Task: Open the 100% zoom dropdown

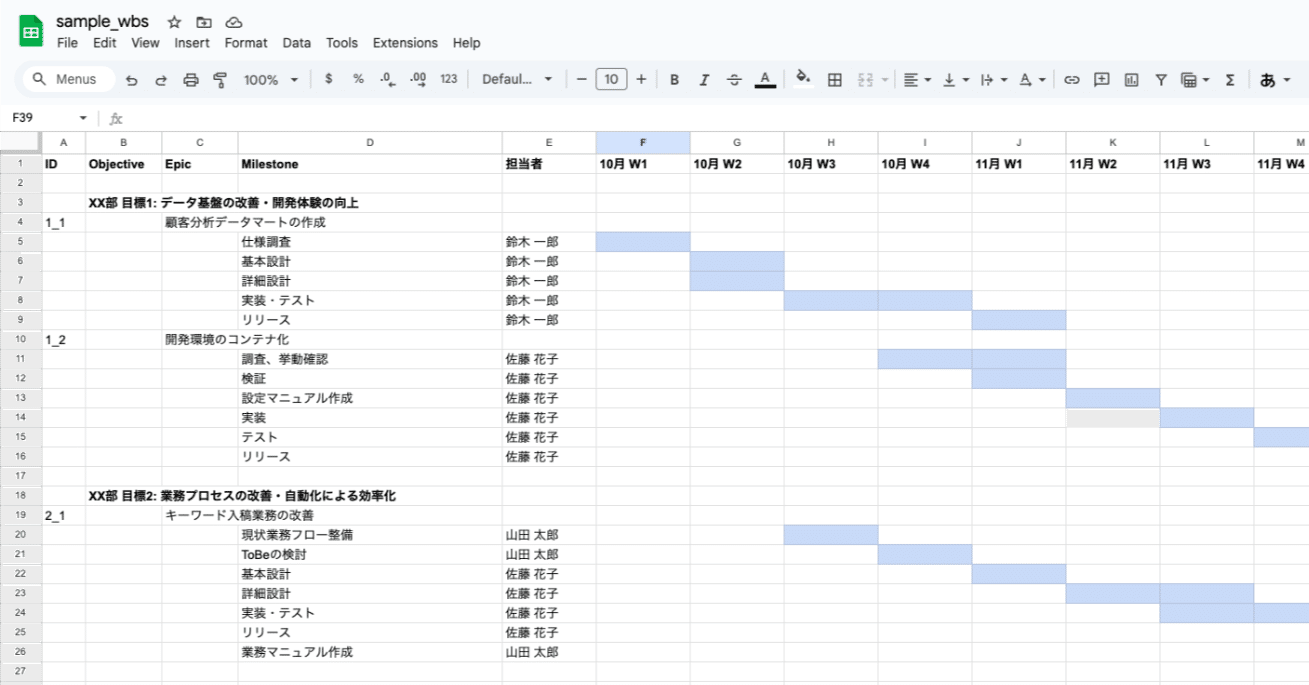Action: click(x=271, y=79)
